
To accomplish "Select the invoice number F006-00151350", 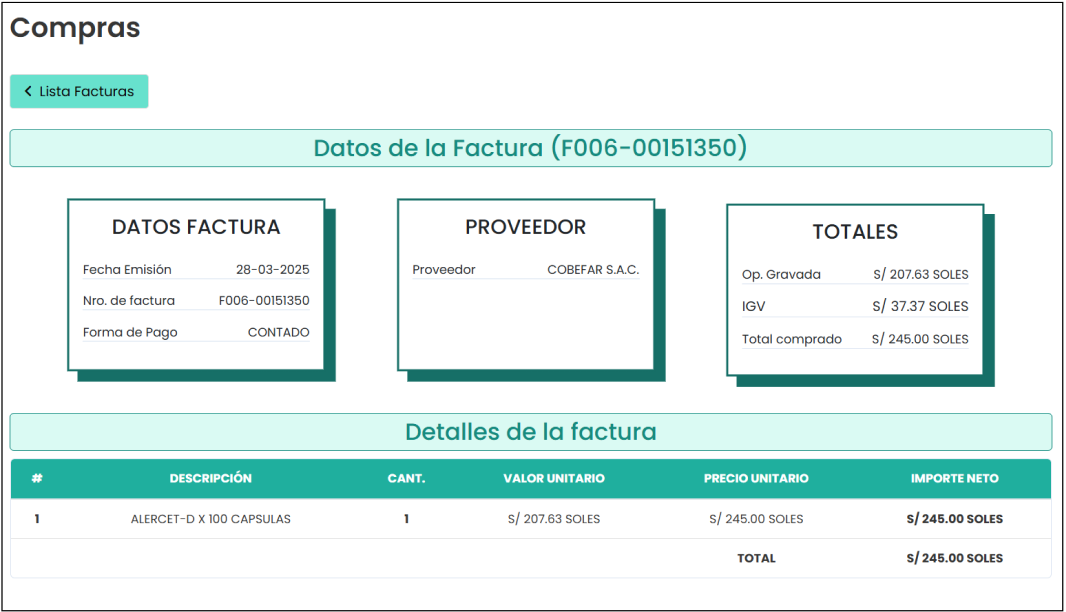I will 265,300.
